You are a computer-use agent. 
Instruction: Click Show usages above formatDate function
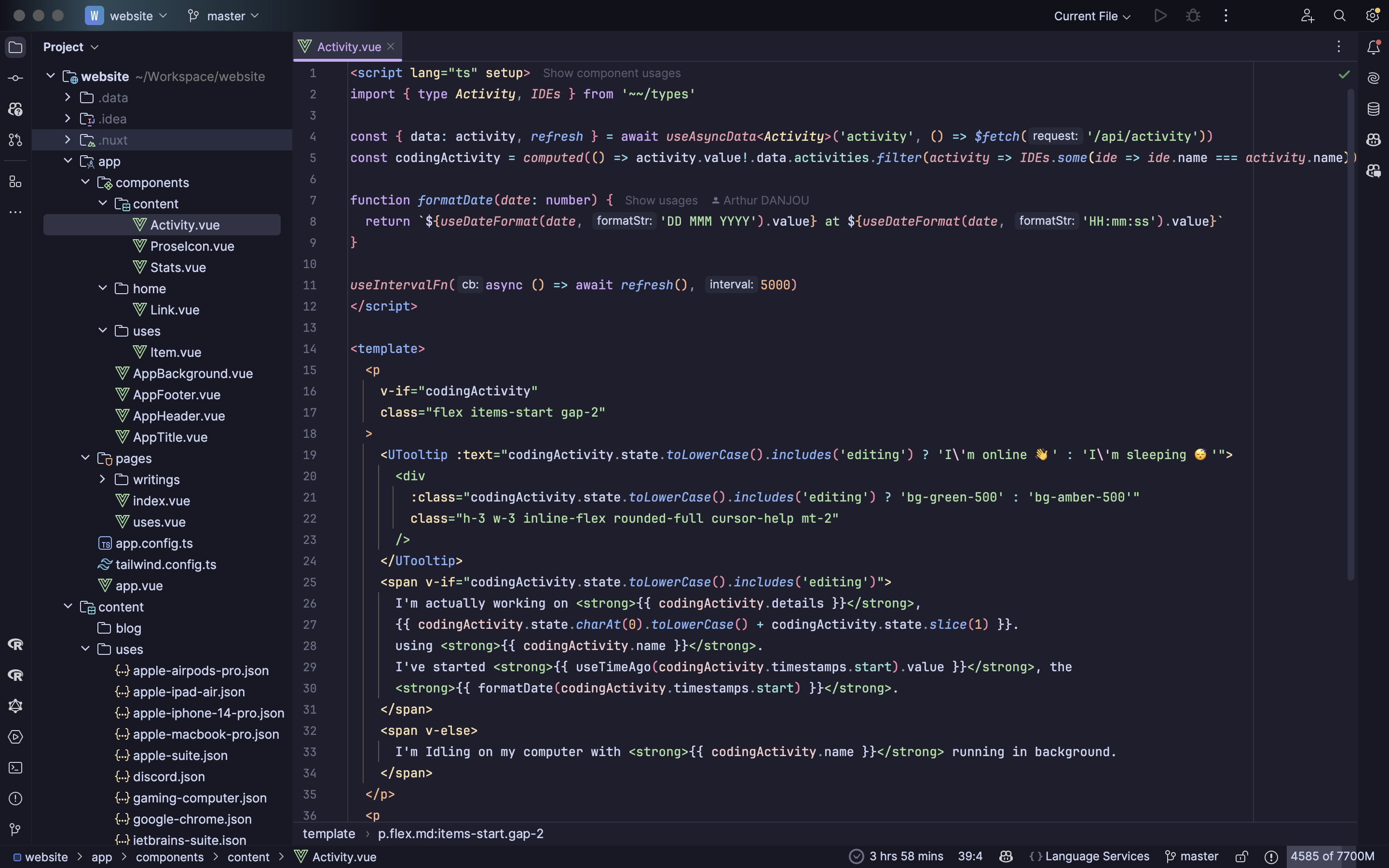[661, 200]
